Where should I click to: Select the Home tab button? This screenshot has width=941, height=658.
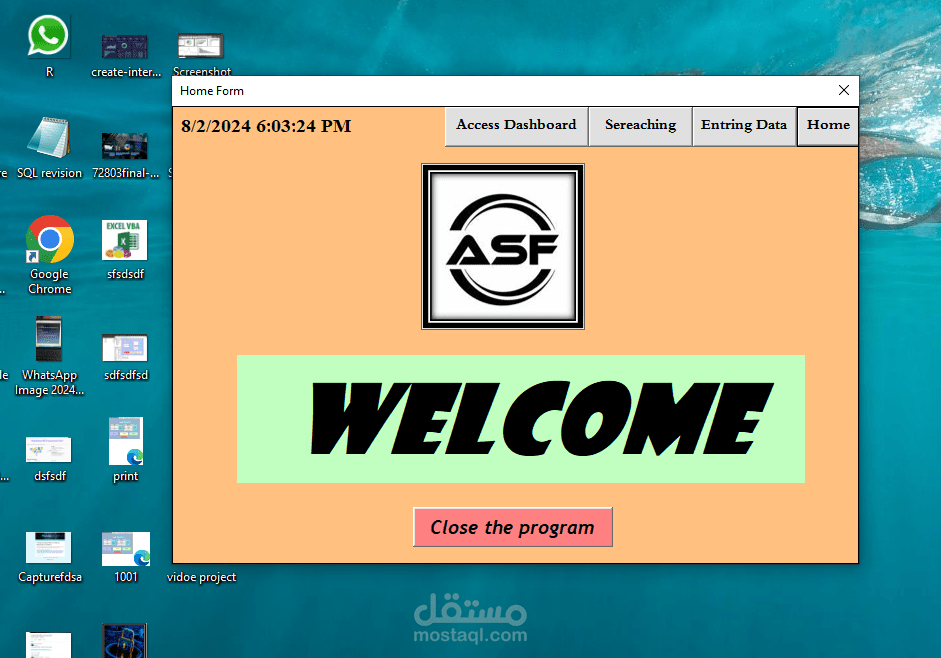pyautogui.click(x=828, y=126)
